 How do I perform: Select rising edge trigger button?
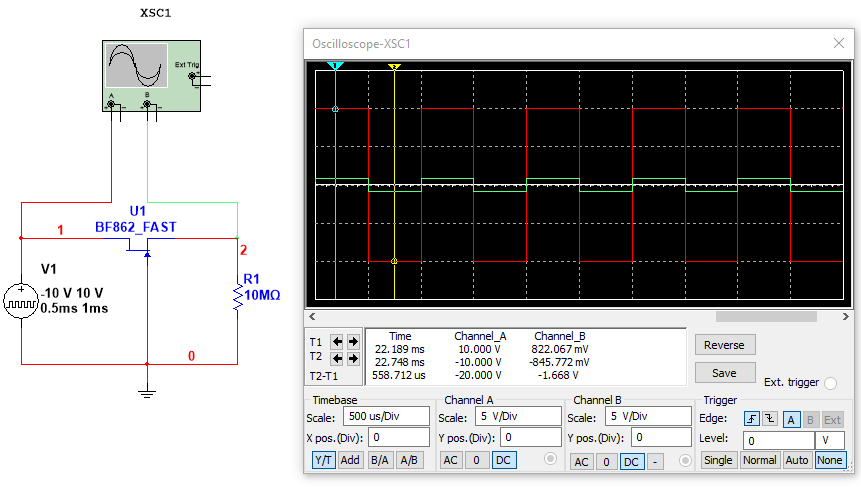point(752,419)
